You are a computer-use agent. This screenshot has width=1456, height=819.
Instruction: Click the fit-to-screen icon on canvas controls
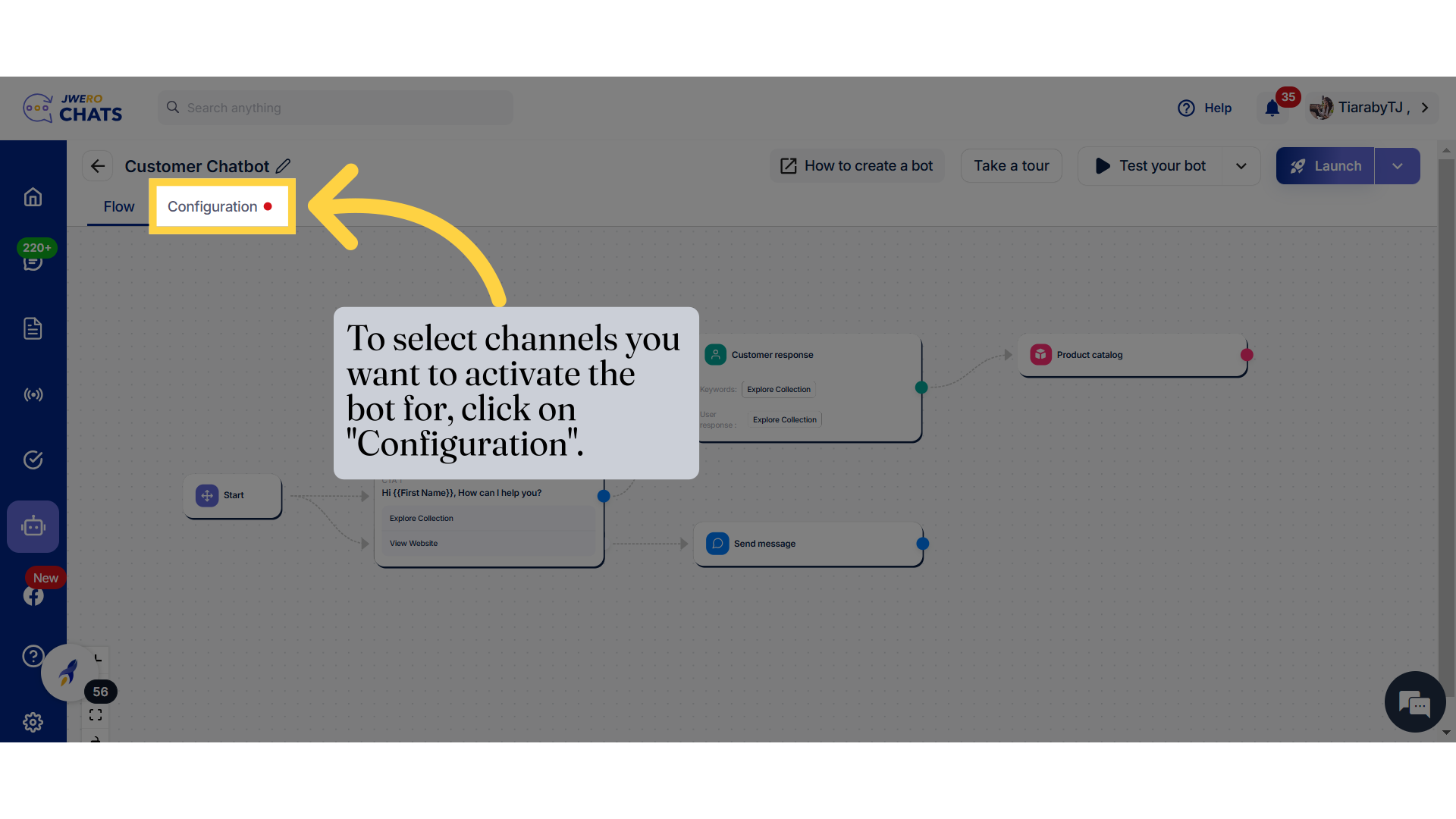pos(96,714)
